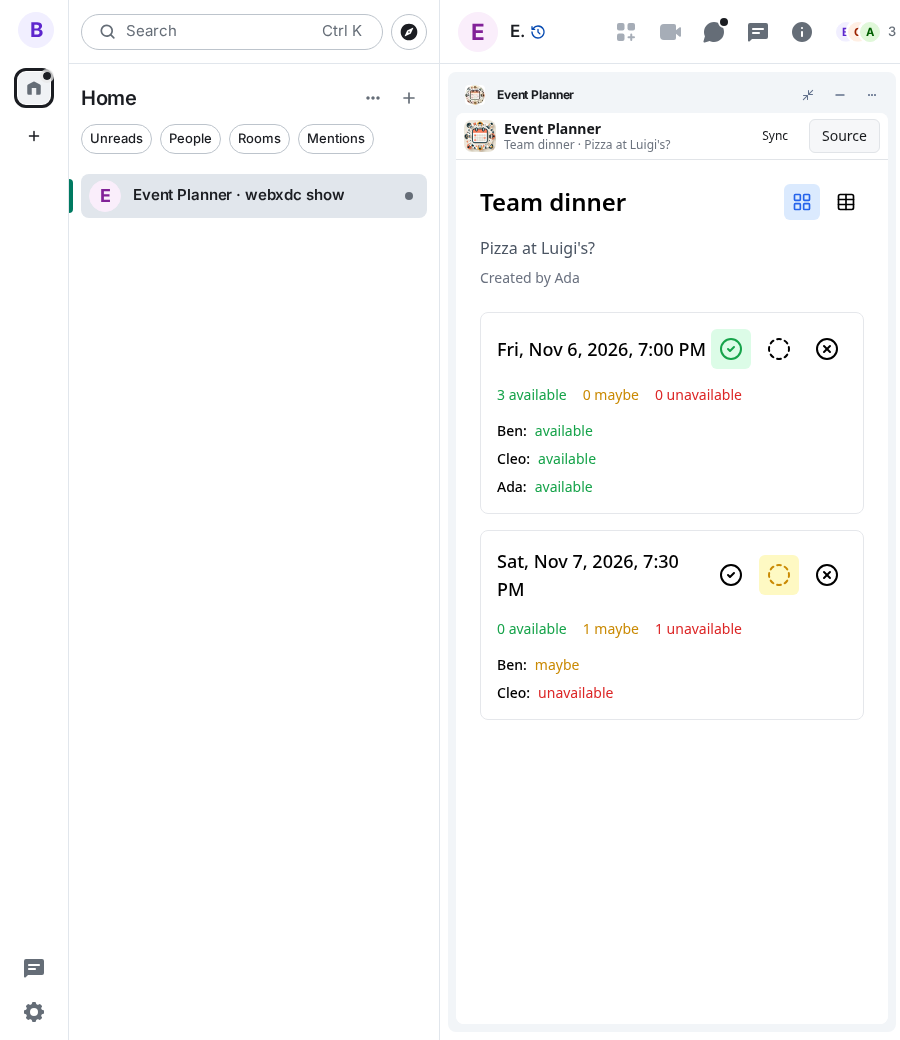Open the chat message icon in header
900x1040 pixels.
[757, 32]
